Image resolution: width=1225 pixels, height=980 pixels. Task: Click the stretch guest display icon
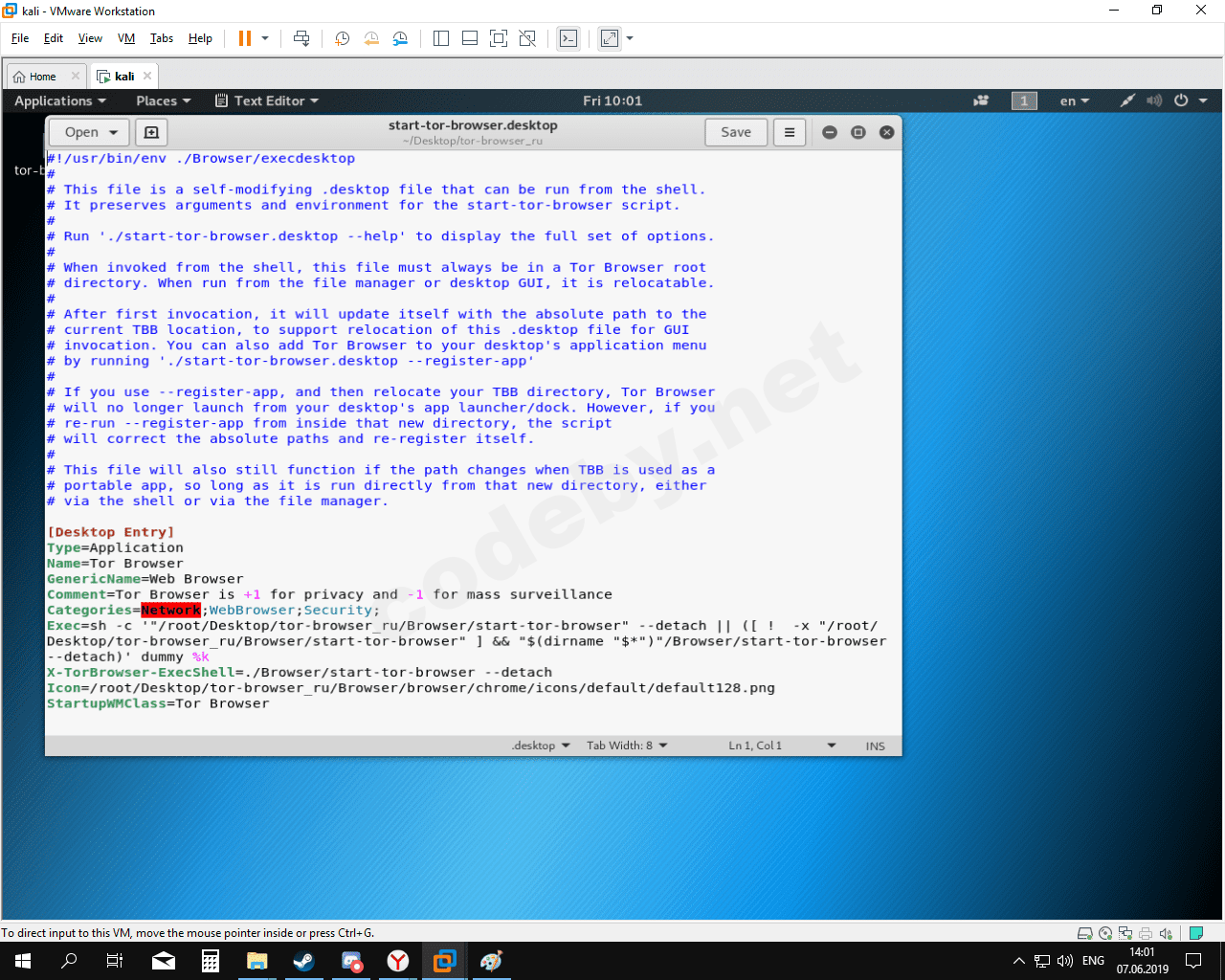click(610, 38)
